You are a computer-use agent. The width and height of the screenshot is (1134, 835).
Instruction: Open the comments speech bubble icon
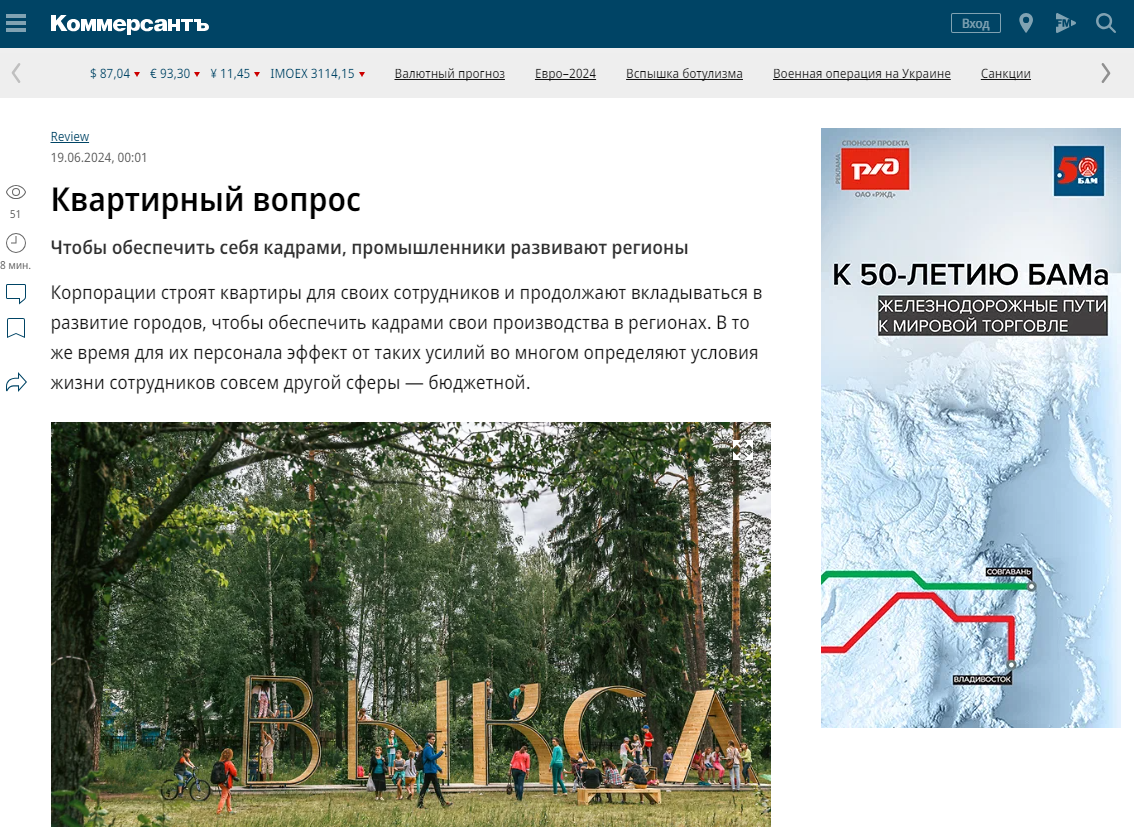[x=16, y=294]
